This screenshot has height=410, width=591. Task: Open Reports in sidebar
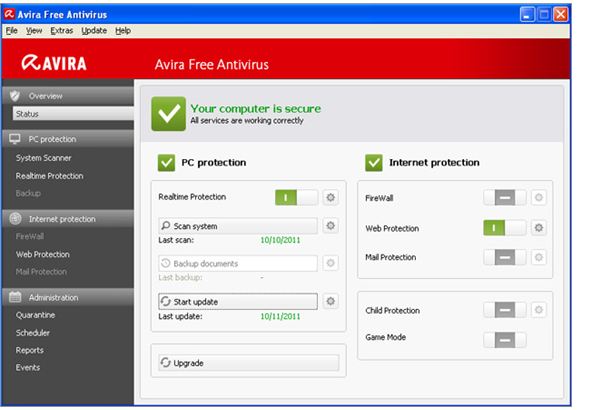click(29, 350)
